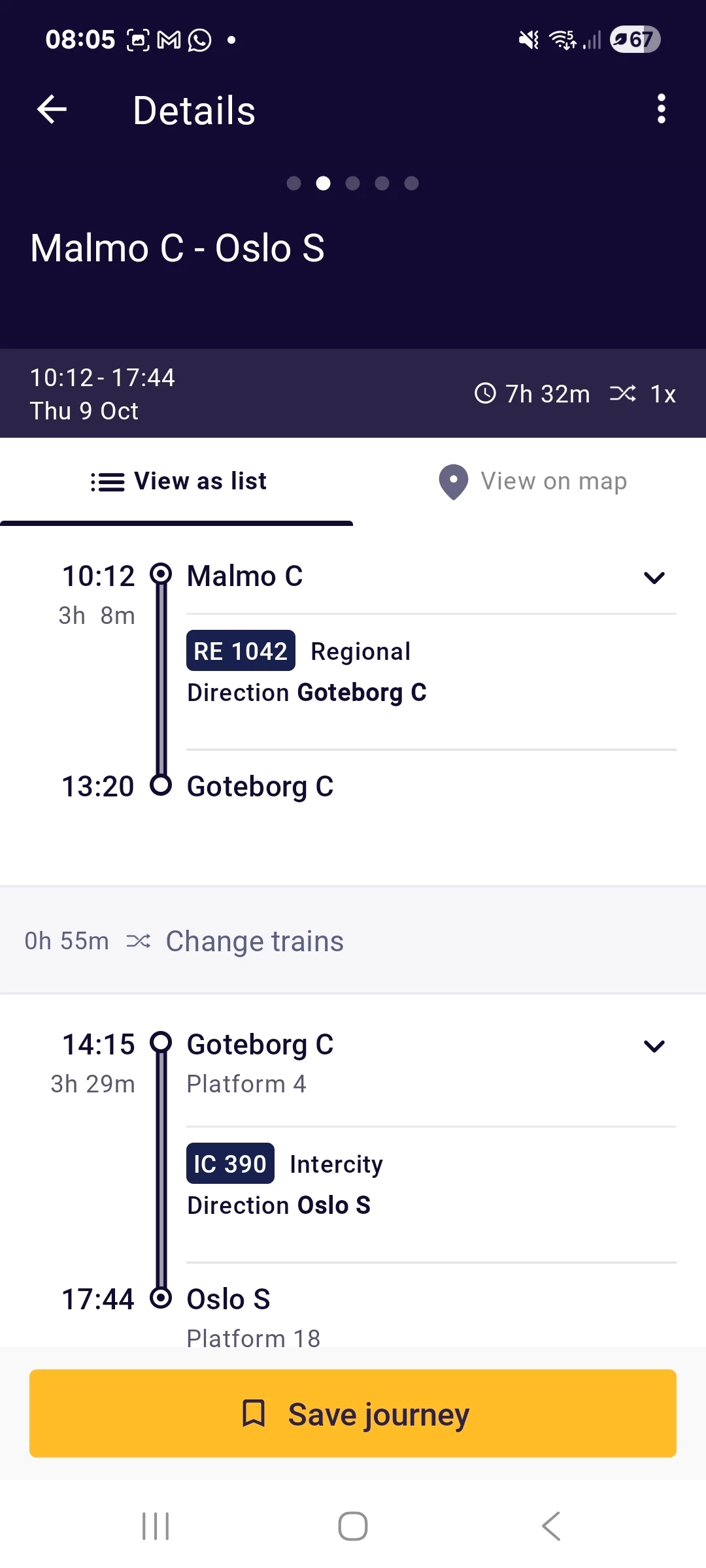This screenshot has width=706, height=1568.
Task: Tap the Change trains transfer icon
Action: pyautogui.click(x=138, y=941)
